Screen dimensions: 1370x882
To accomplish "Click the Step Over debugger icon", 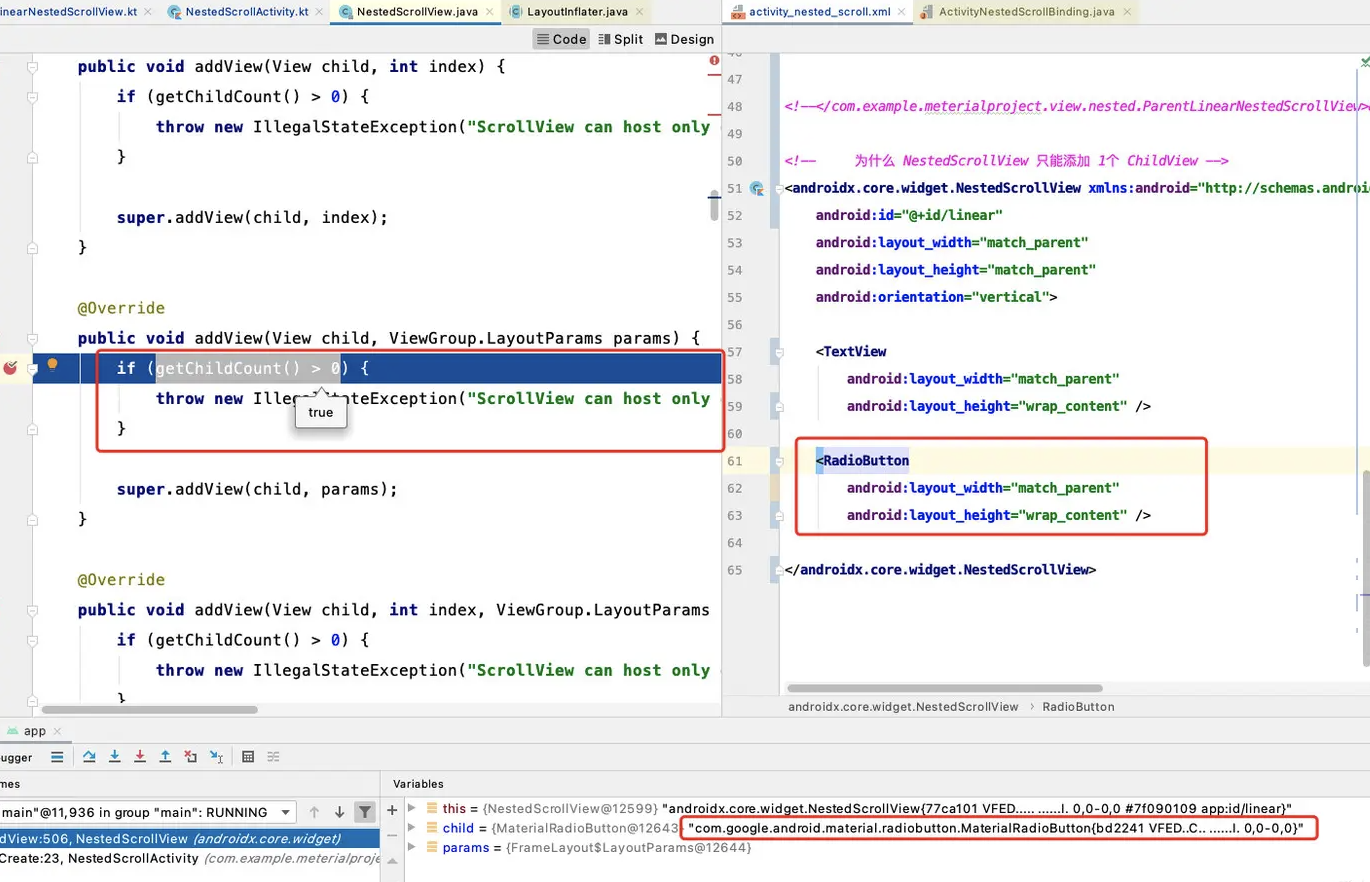I will point(89,757).
